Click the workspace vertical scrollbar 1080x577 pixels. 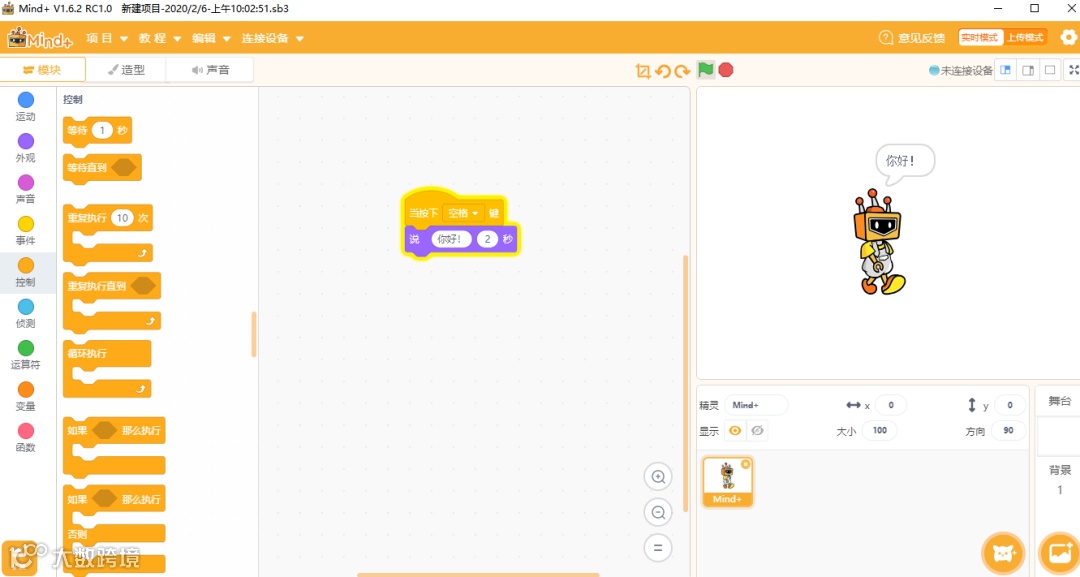(x=685, y=383)
